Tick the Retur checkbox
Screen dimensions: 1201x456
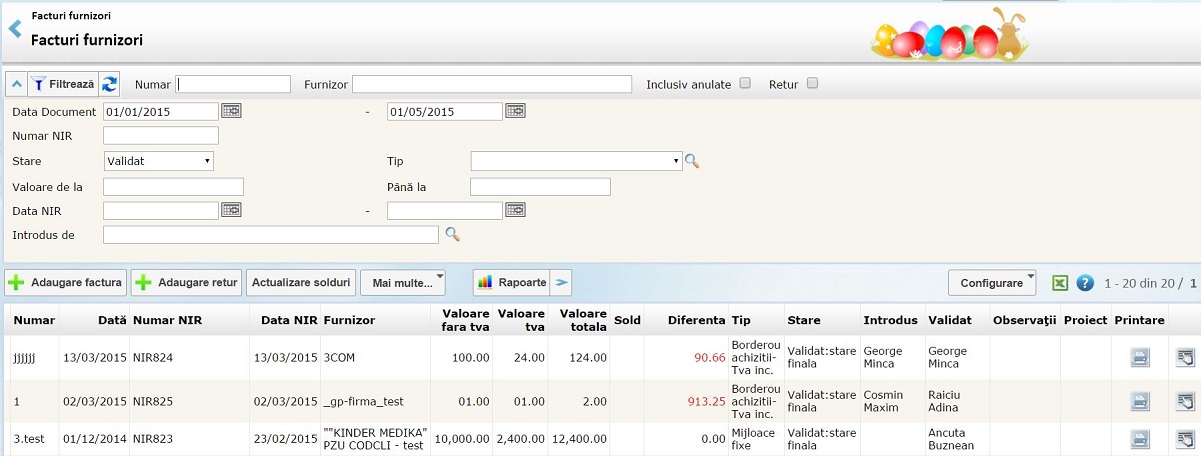[812, 84]
